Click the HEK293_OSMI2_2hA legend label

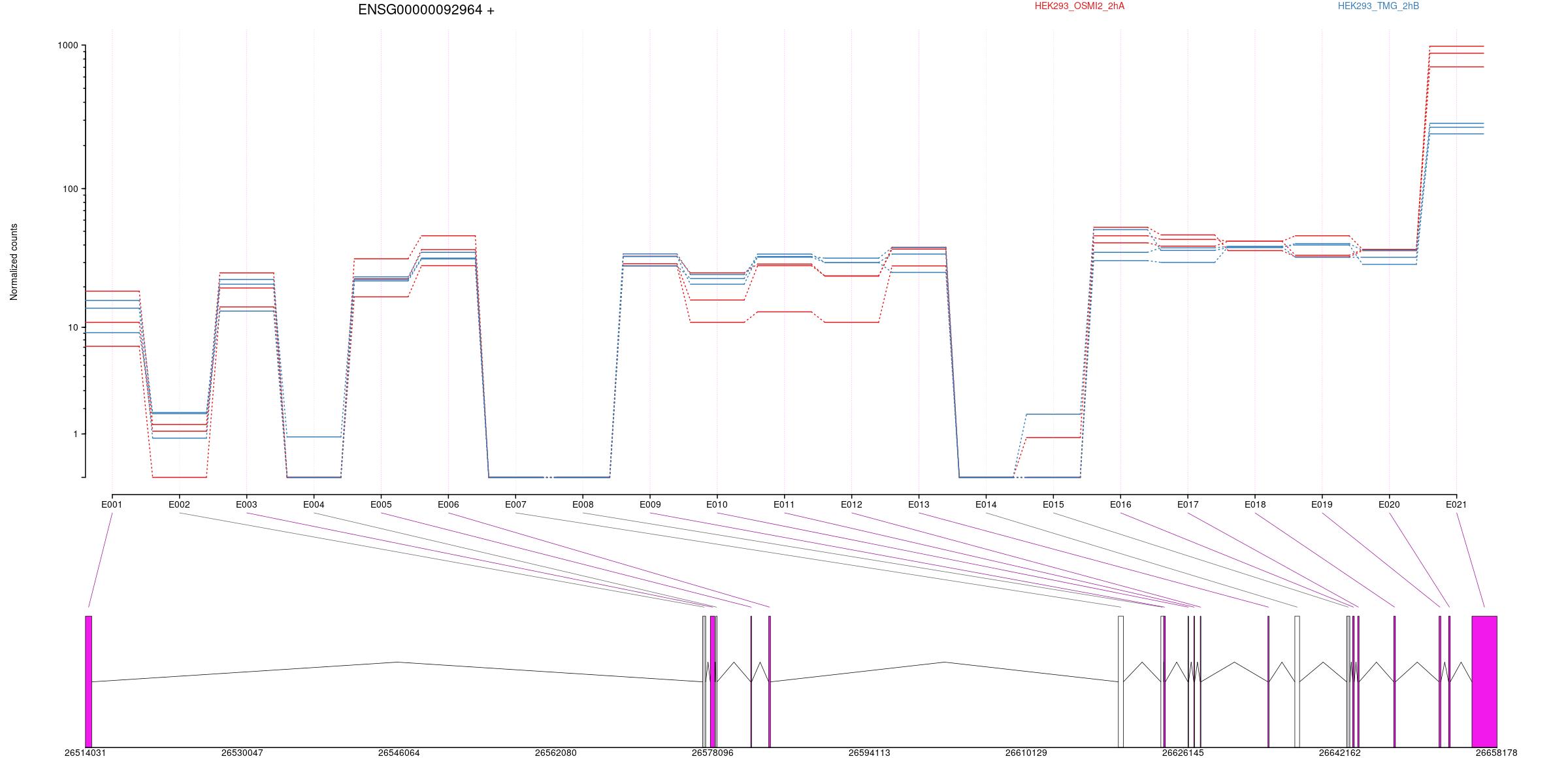coord(1079,6)
